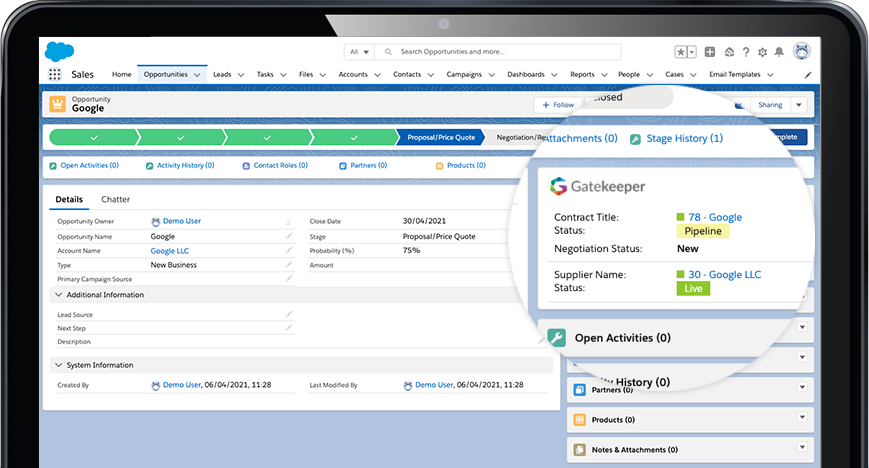This screenshot has height=468, width=869.
Task: Click the Global Actions plus icon
Action: (710, 52)
